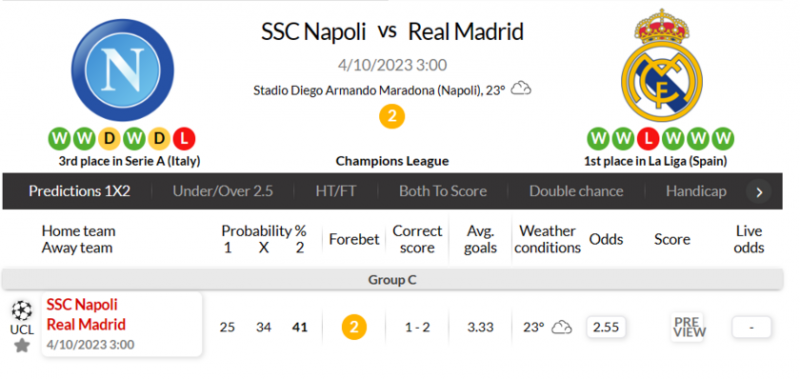Click the UCL football league icon
Viewport: 800px width, 379px height.
click(x=21, y=310)
